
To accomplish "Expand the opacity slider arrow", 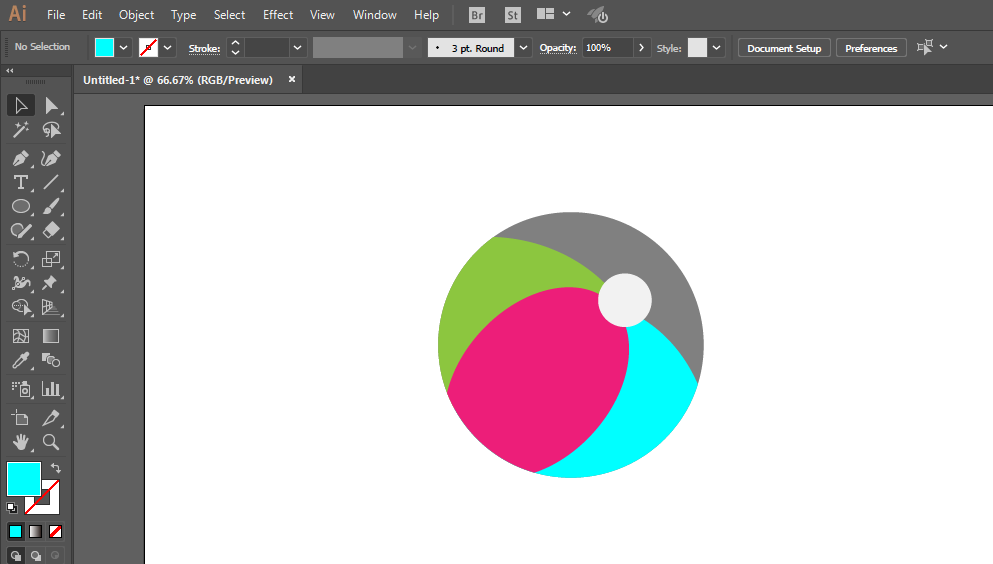I will tap(642, 47).
